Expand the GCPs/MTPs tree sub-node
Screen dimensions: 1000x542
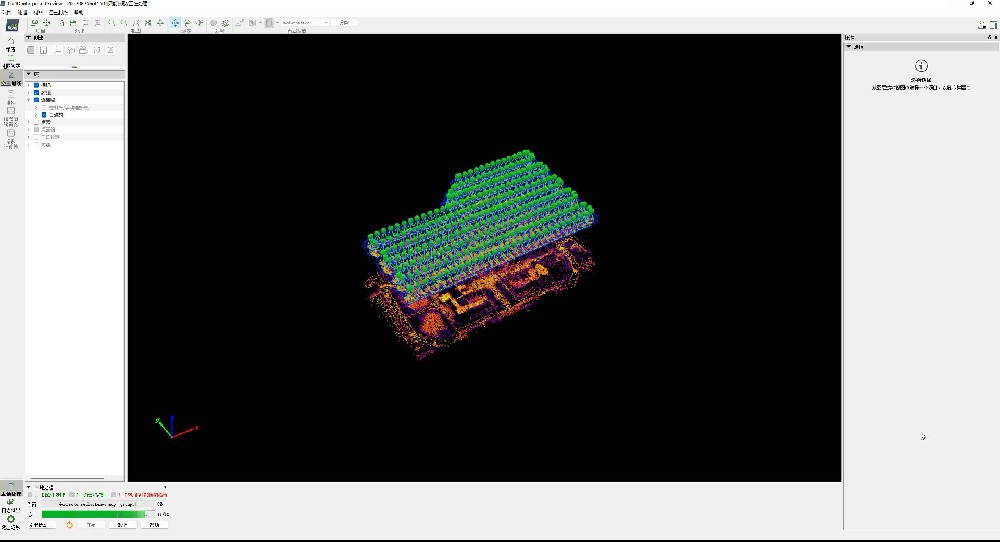pos(36,107)
